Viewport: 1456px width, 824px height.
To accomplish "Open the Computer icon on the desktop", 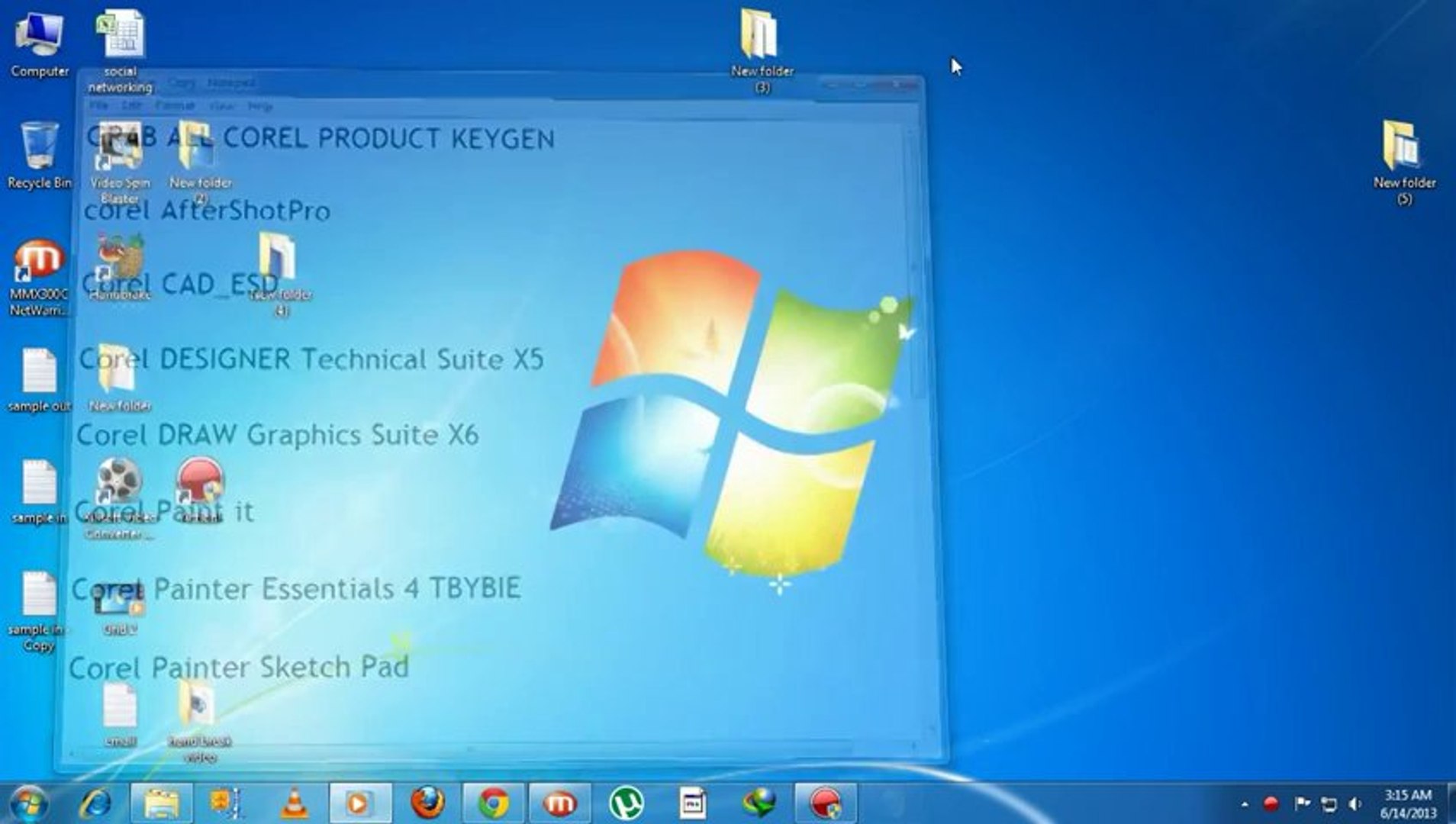I will (x=38, y=34).
